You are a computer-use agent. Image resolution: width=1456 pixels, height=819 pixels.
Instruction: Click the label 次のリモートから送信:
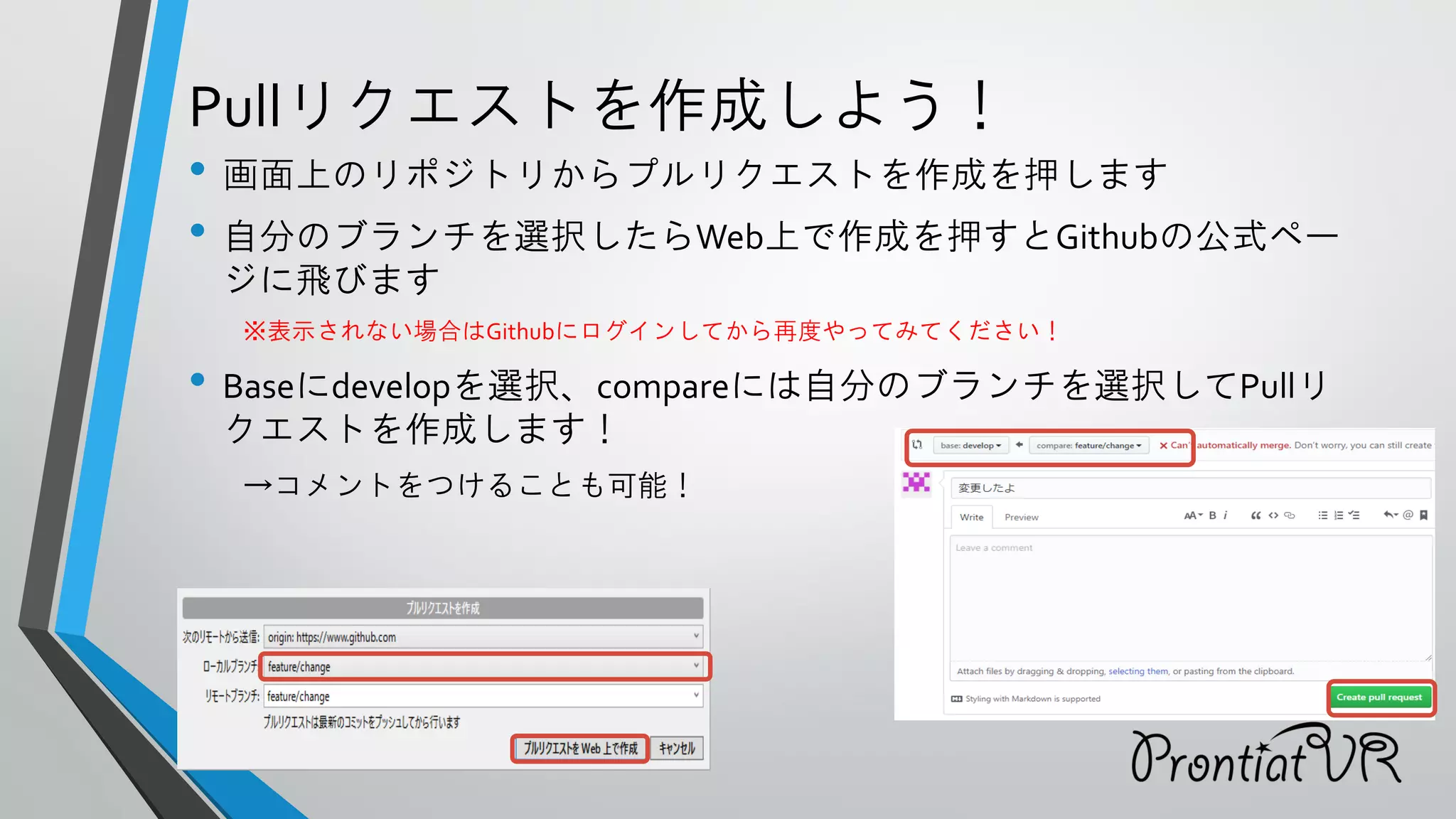tap(220, 637)
